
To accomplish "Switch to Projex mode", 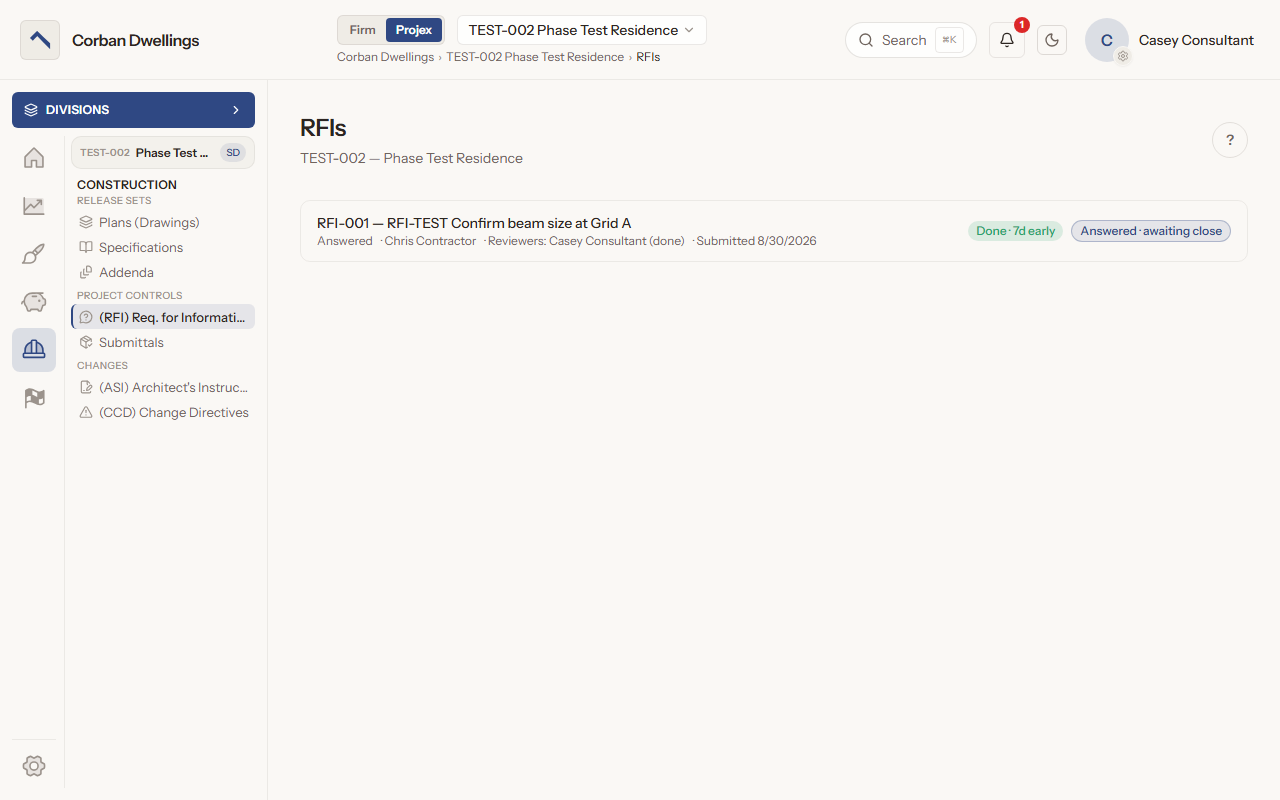I will [x=414, y=30].
